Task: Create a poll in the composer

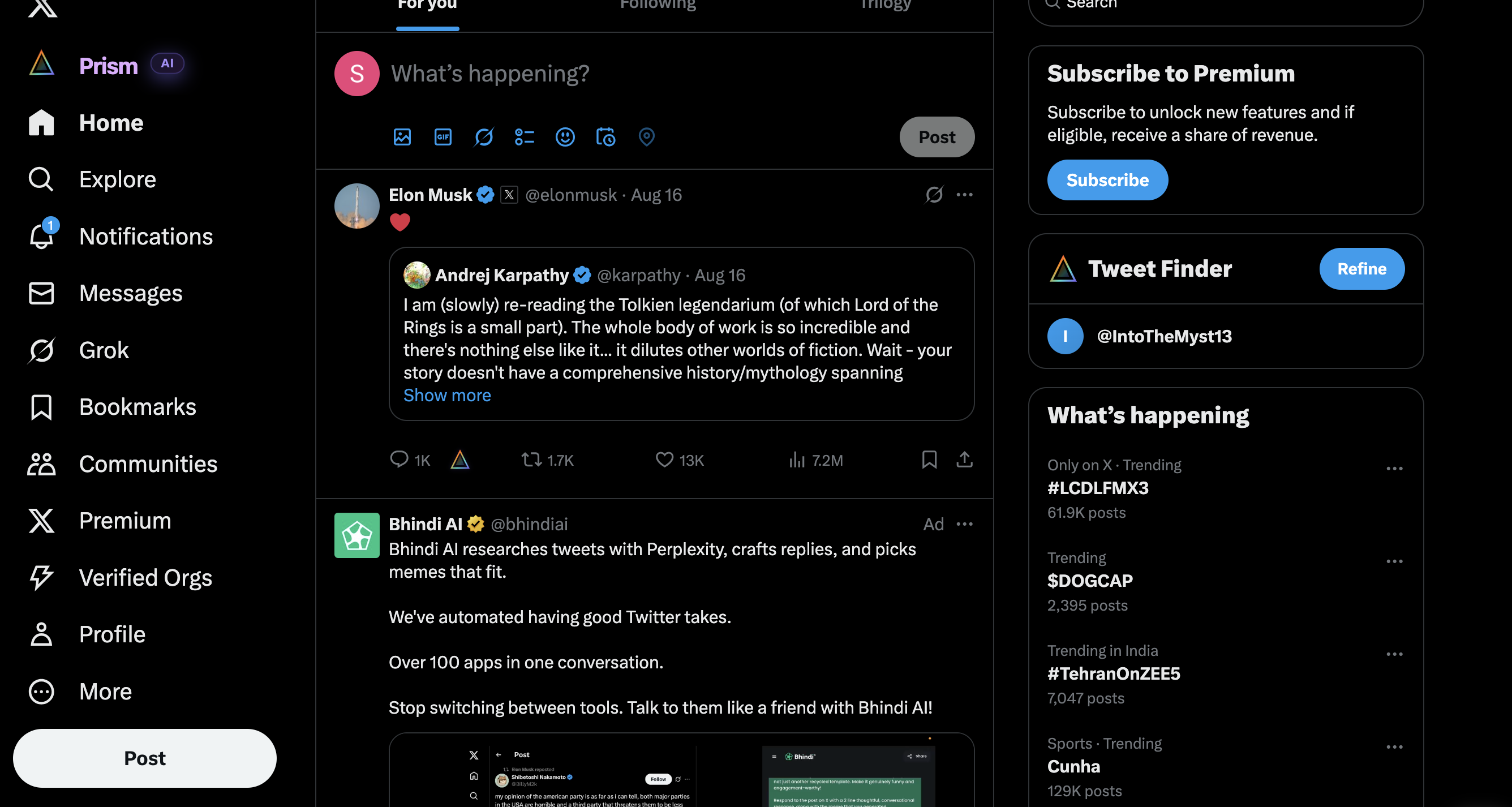Action: (x=524, y=137)
